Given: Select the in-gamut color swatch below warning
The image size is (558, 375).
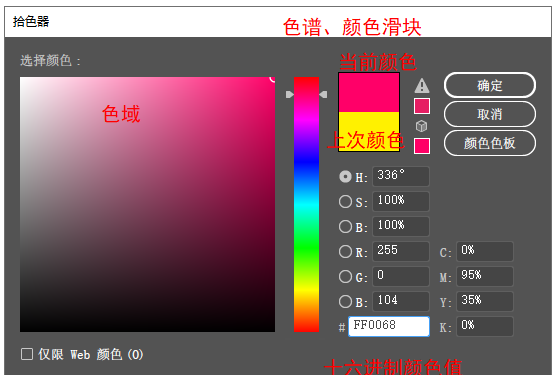Looking at the screenshot, I should 422,106.
